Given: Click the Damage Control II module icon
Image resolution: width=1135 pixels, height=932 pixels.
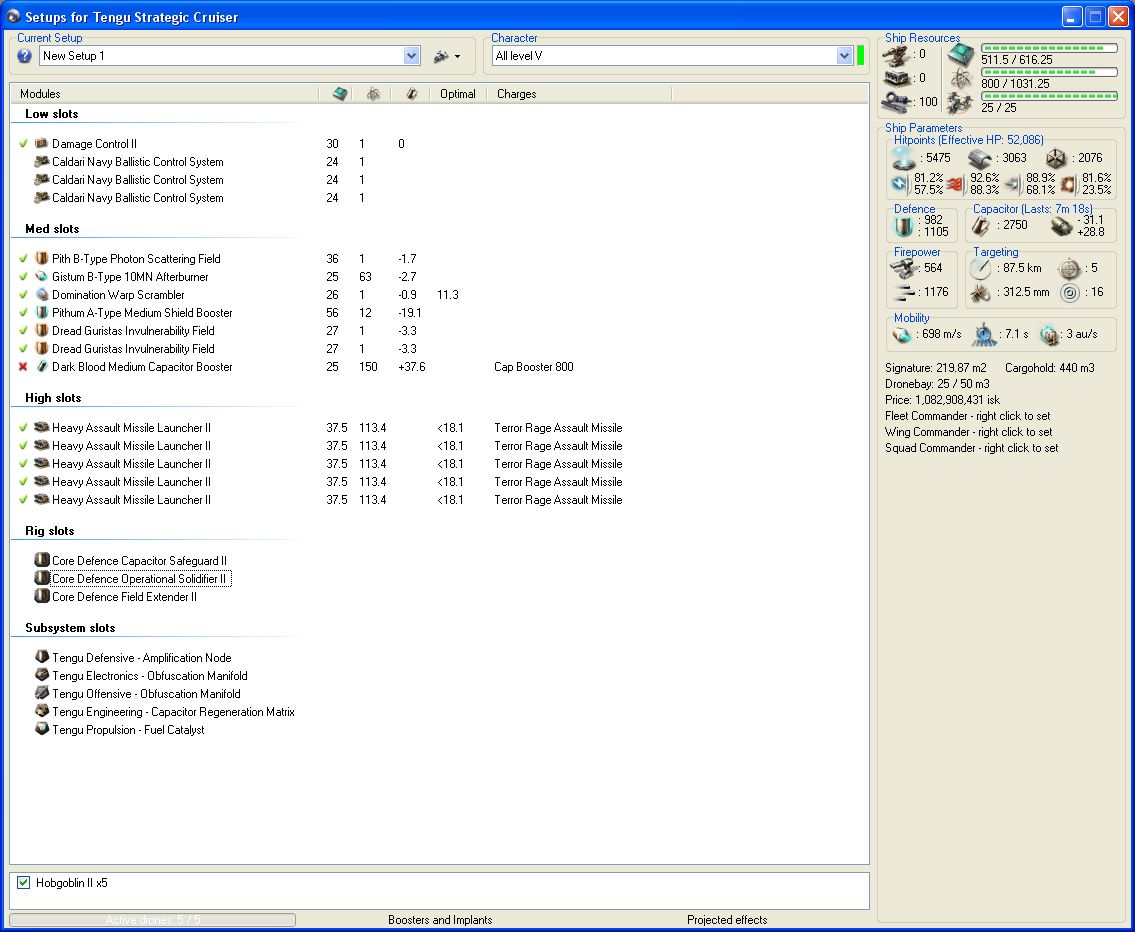Looking at the screenshot, I should pos(42,143).
